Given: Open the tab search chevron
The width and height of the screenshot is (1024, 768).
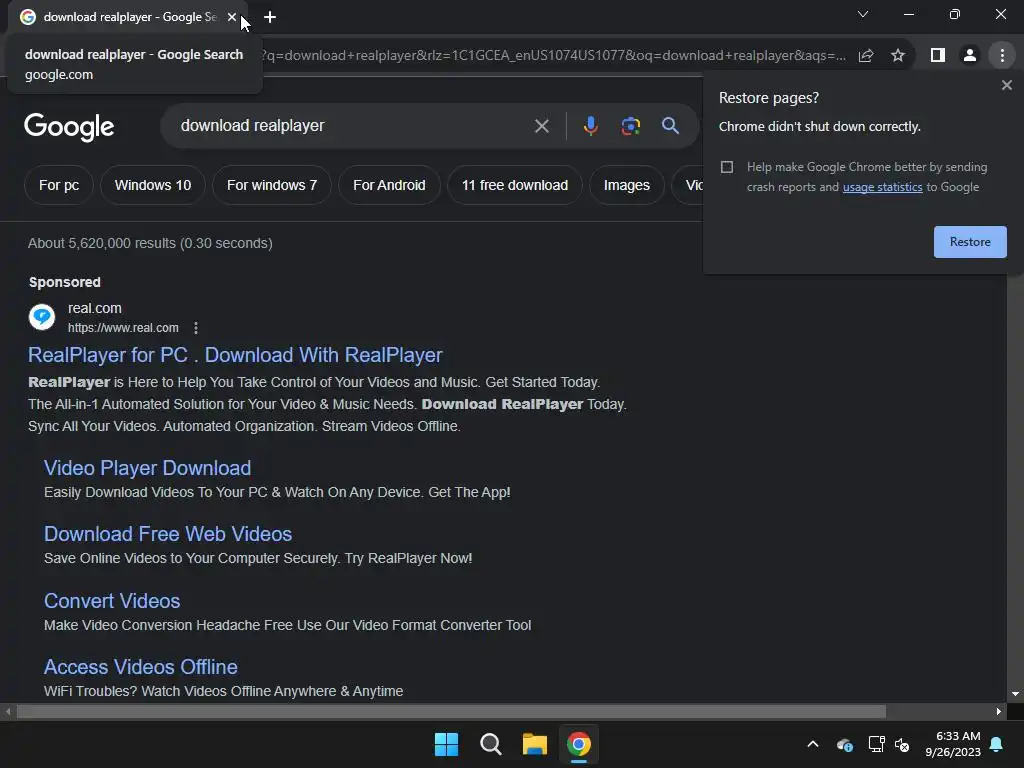Looking at the screenshot, I should tap(863, 14).
